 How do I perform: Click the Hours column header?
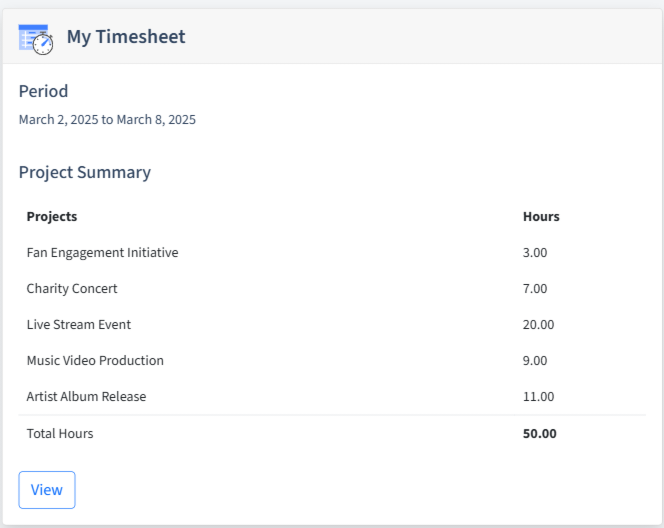tap(541, 216)
